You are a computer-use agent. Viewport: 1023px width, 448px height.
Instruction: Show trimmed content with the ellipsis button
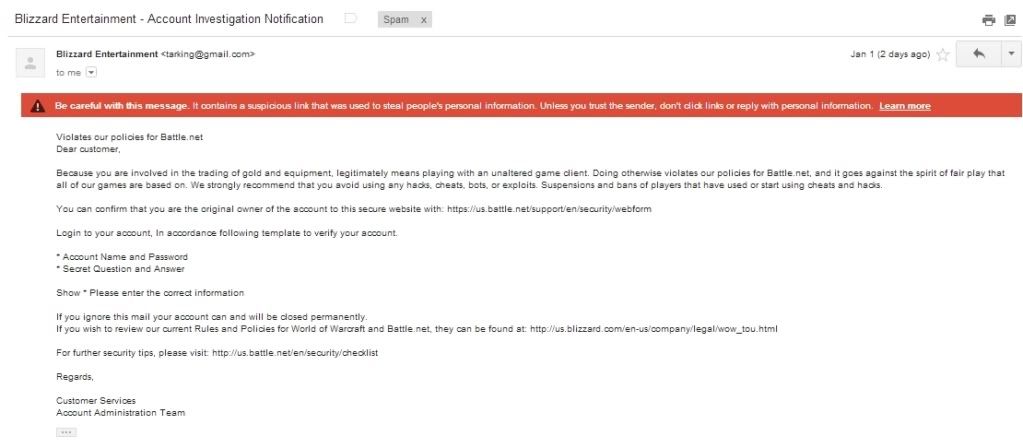[66, 432]
